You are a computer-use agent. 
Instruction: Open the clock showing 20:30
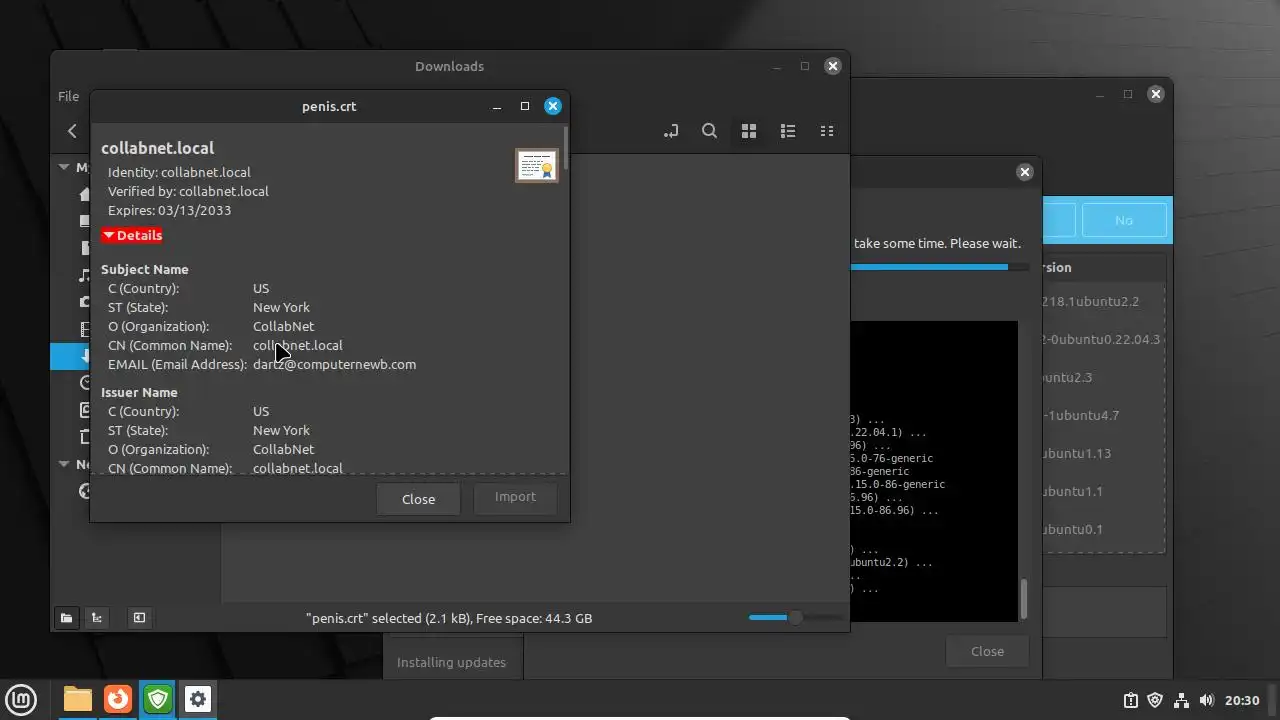pos(1242,701)
